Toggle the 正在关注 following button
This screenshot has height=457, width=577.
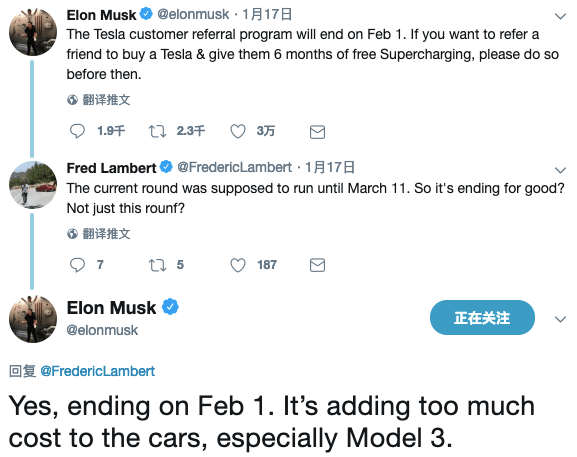point(482,318)
